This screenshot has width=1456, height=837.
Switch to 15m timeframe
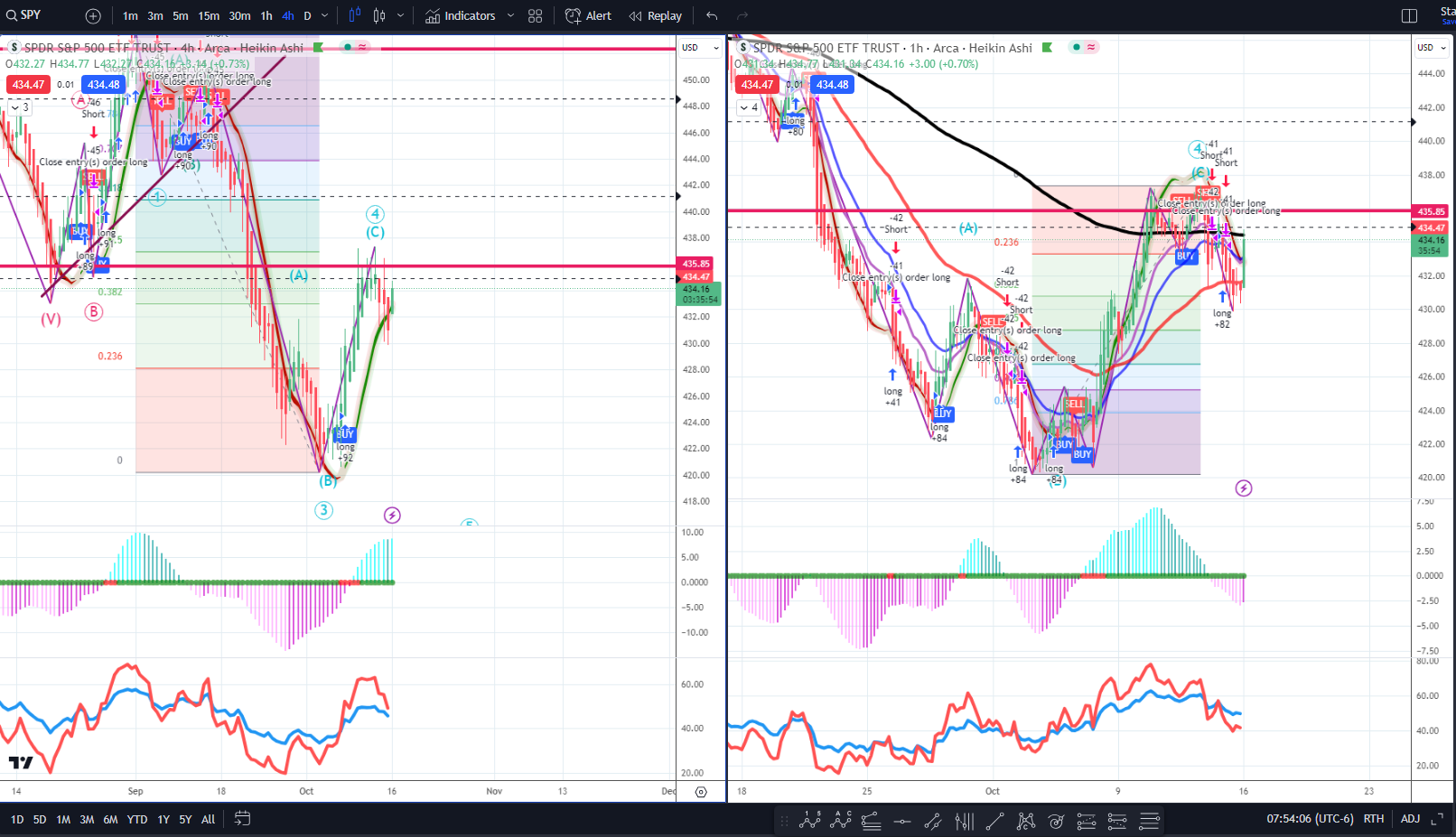coord(209,15)
